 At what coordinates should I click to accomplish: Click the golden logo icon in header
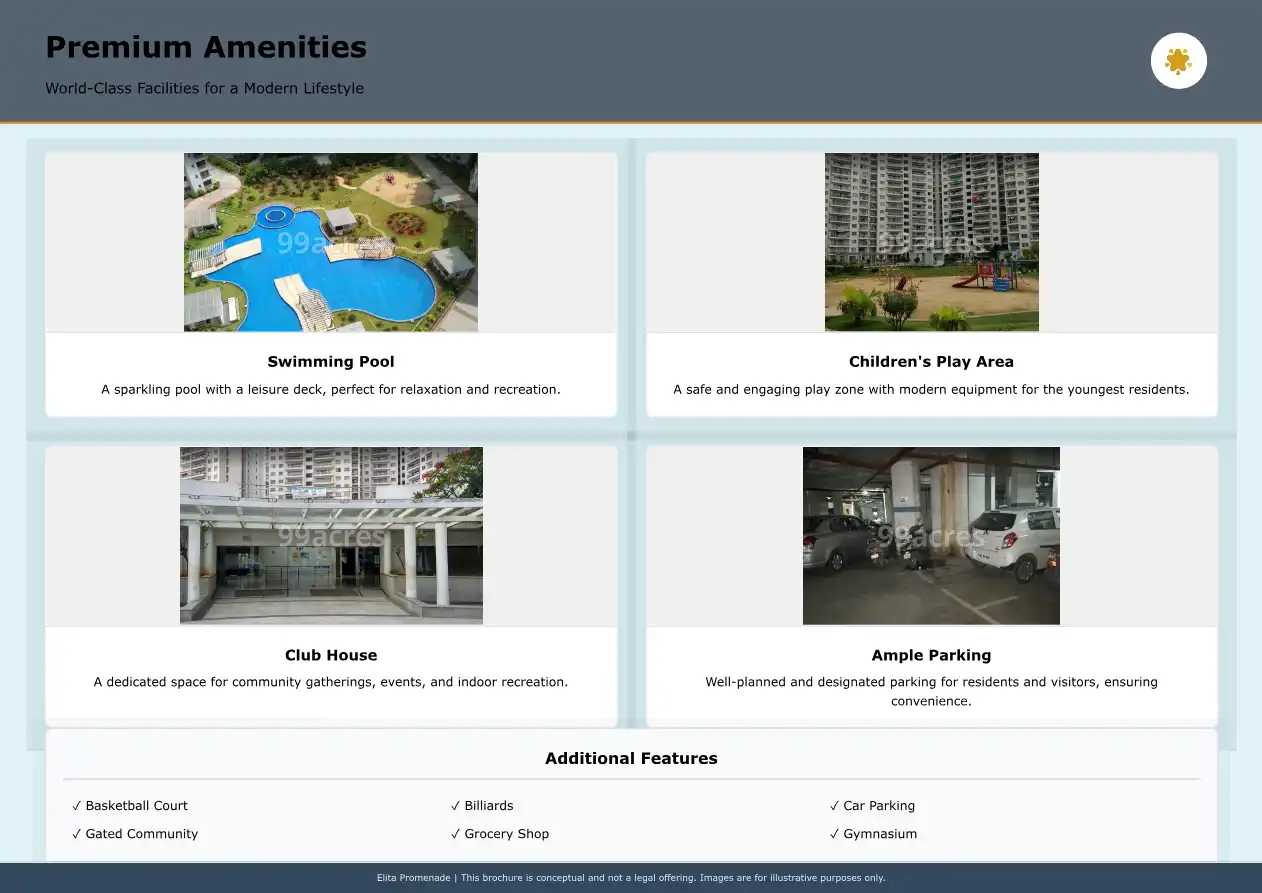pos(1178,61)
